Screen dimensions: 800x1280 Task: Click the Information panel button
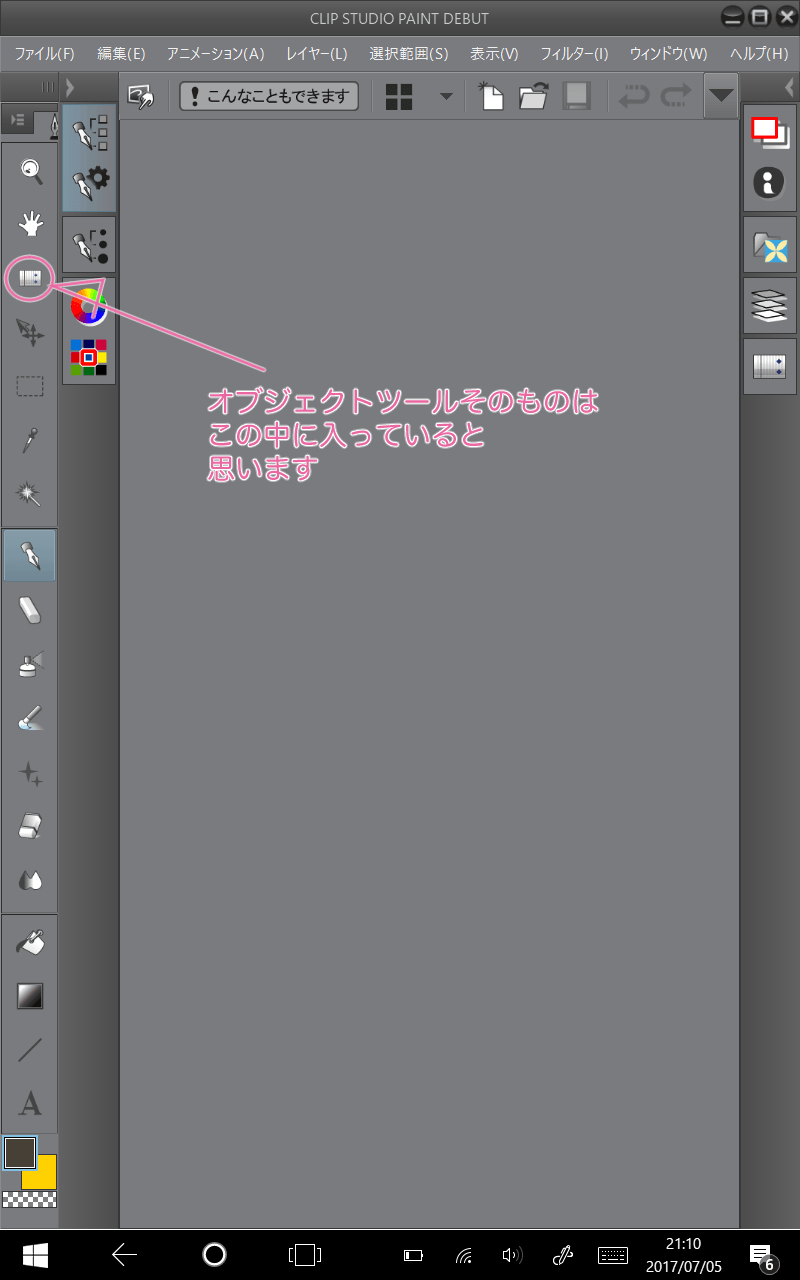coord(770,183)
